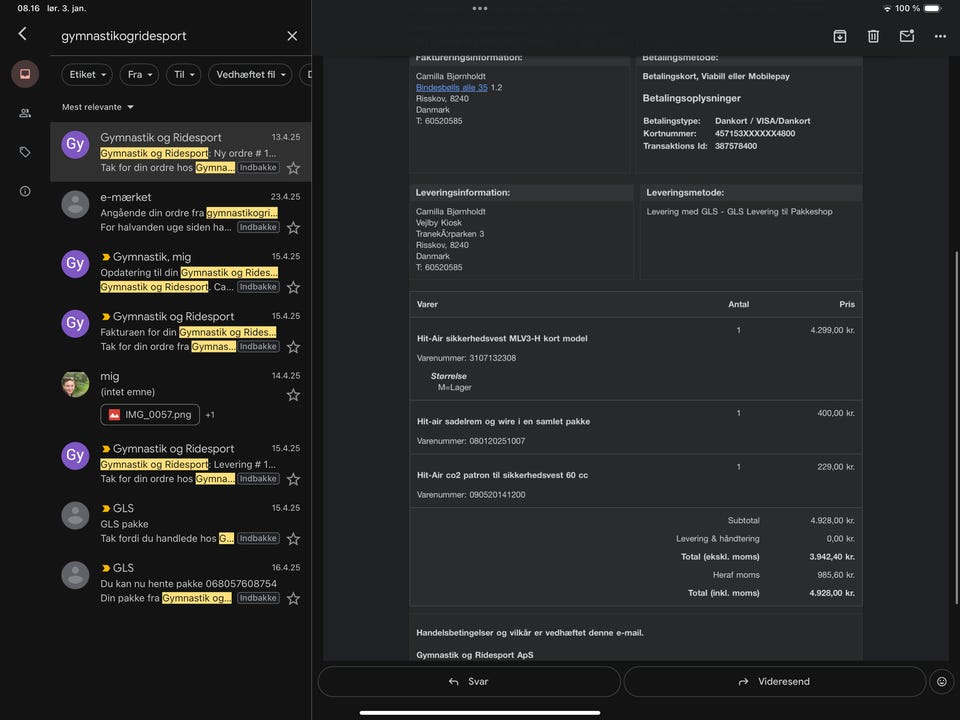The height and width of the screenshot is (720, 960).
Task: Archive the open email
Action: click(840, 36)
